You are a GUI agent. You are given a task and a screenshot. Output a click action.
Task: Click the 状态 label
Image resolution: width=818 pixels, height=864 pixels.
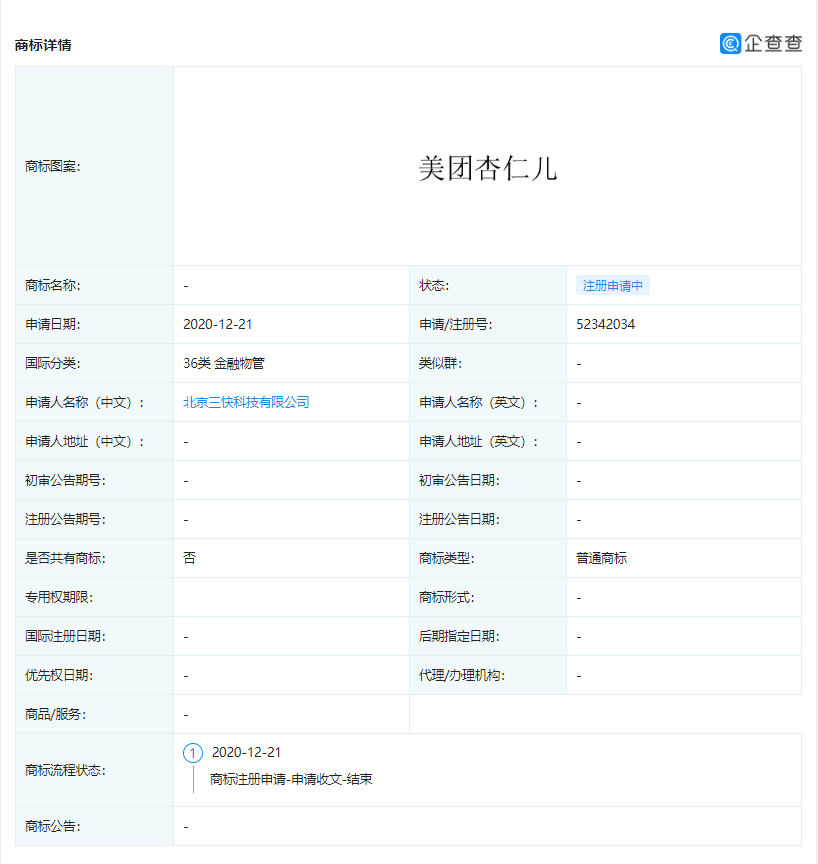tap(434, 285)
